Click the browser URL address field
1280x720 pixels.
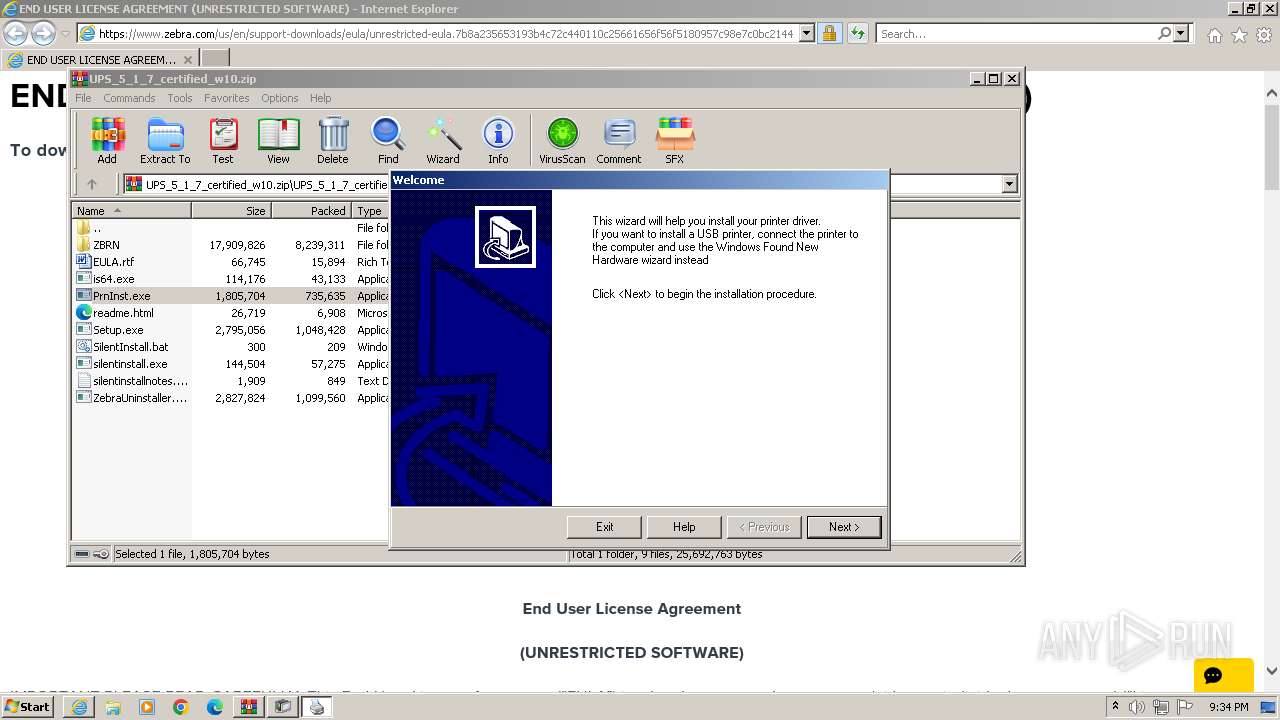pos(445,33)
